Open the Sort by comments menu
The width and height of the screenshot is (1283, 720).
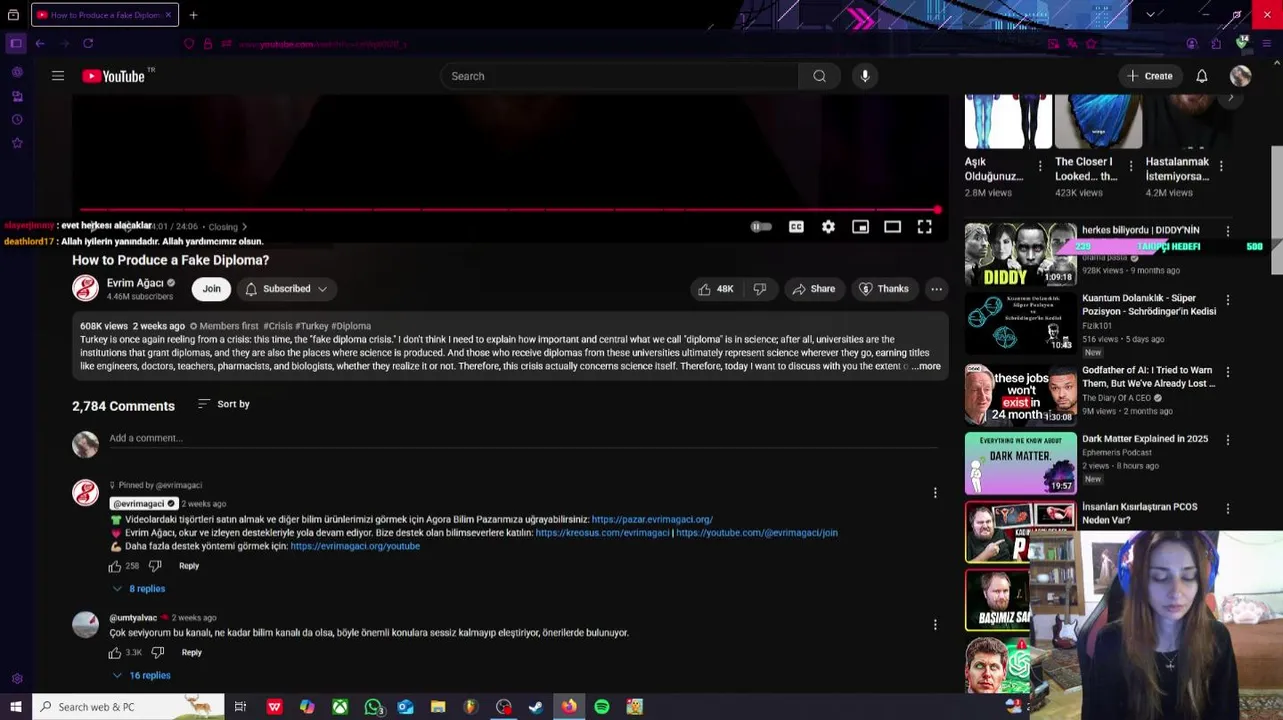[x=223, y=404]
